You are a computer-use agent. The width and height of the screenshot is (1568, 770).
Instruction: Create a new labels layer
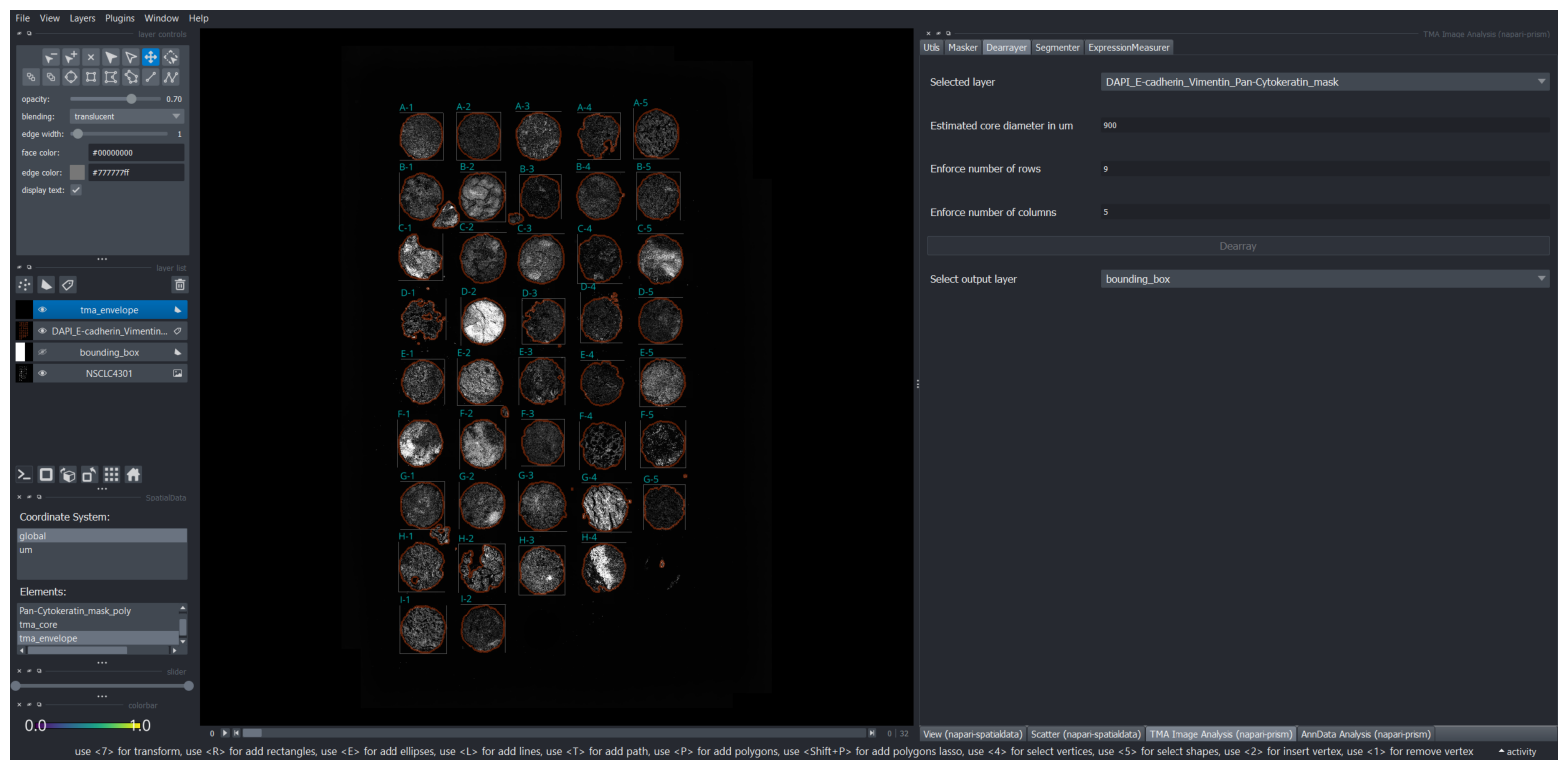[x=68, y=285]
